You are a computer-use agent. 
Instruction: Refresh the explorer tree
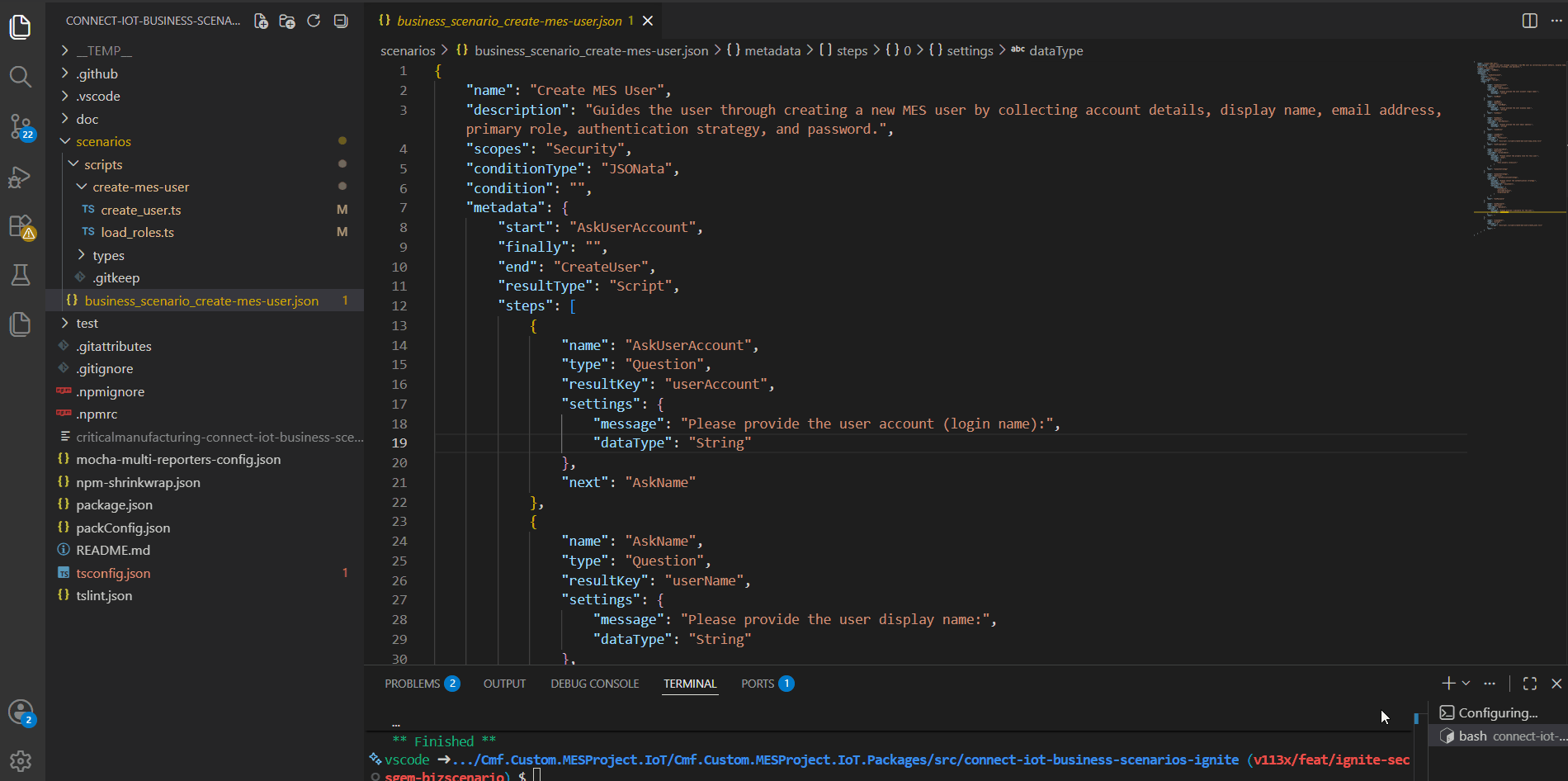(314, 21)
